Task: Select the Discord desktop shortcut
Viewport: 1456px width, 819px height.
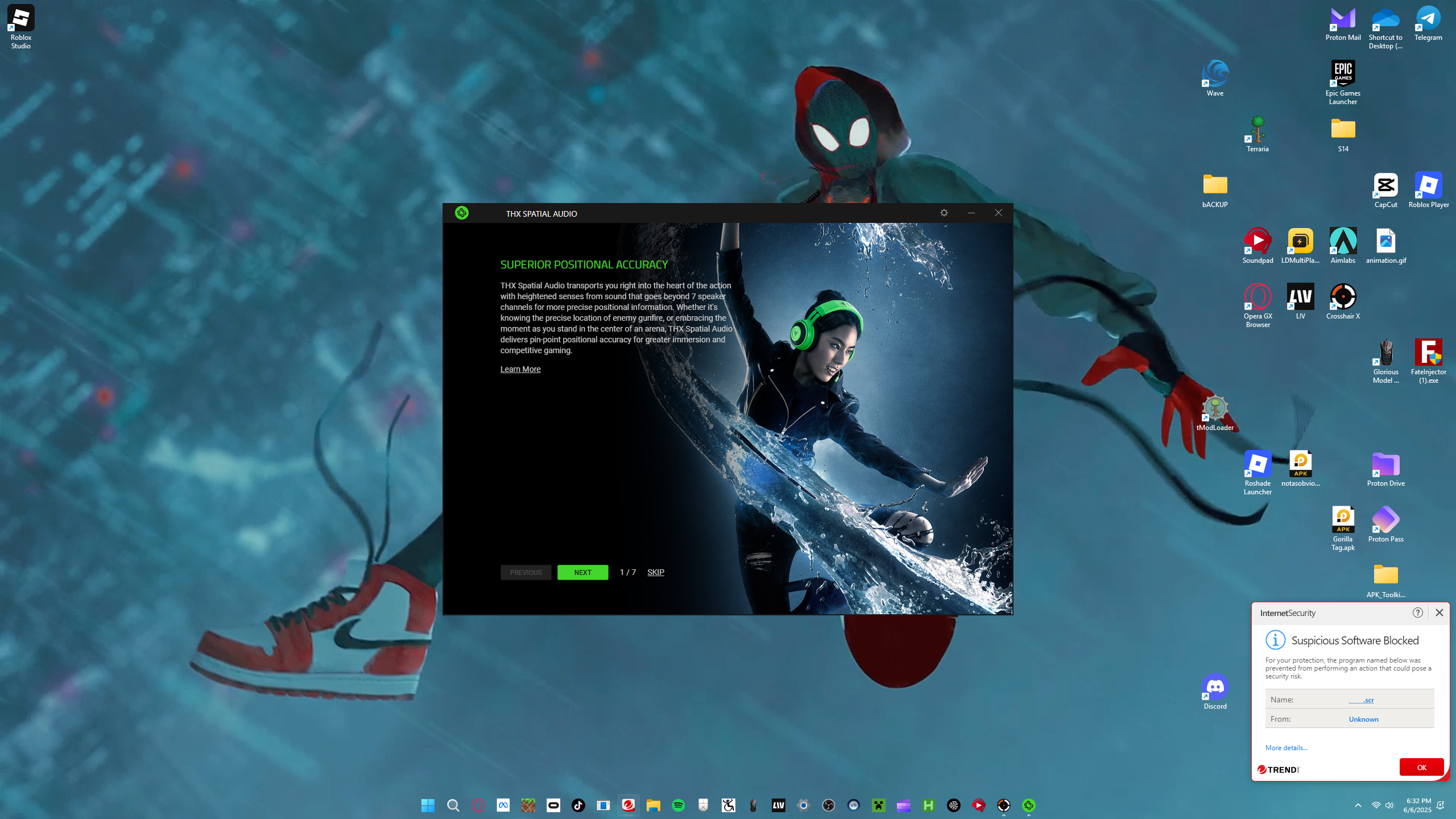Action: point(1215,692)
